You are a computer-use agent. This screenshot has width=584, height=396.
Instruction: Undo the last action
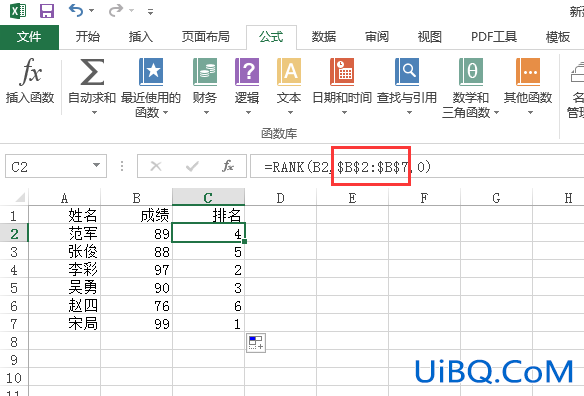coord(76,10)
